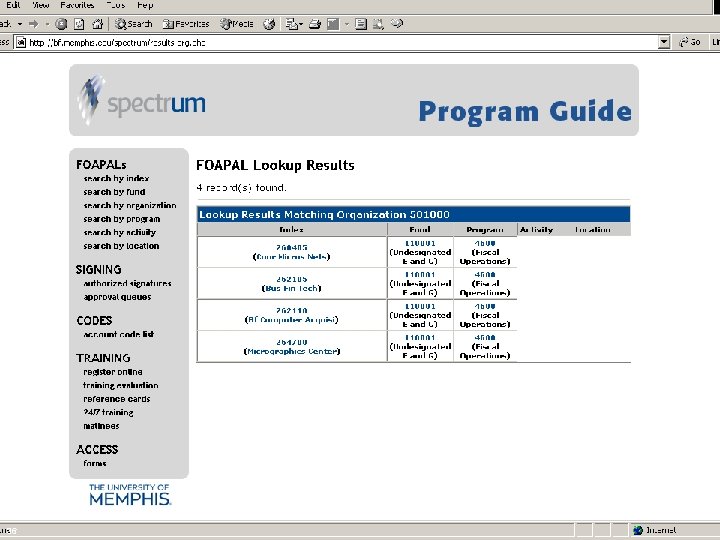Open fund 110001 in the Micrographics Center row

[420, 338]
